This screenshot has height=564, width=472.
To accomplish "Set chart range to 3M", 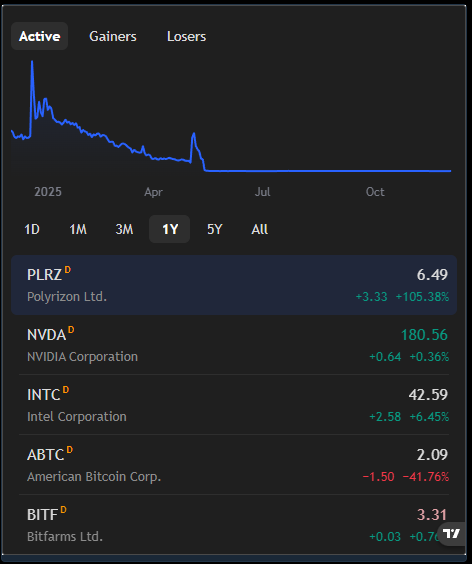I will pyautogui.click(x=124, y=229).
